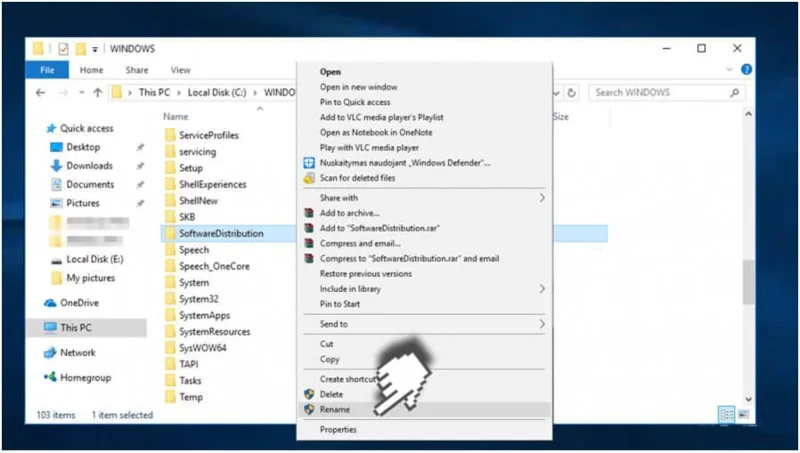Screen dimensions: 800x453
Task: Expand the Include in library submenu arrow
Action: [x=542, y=289]
